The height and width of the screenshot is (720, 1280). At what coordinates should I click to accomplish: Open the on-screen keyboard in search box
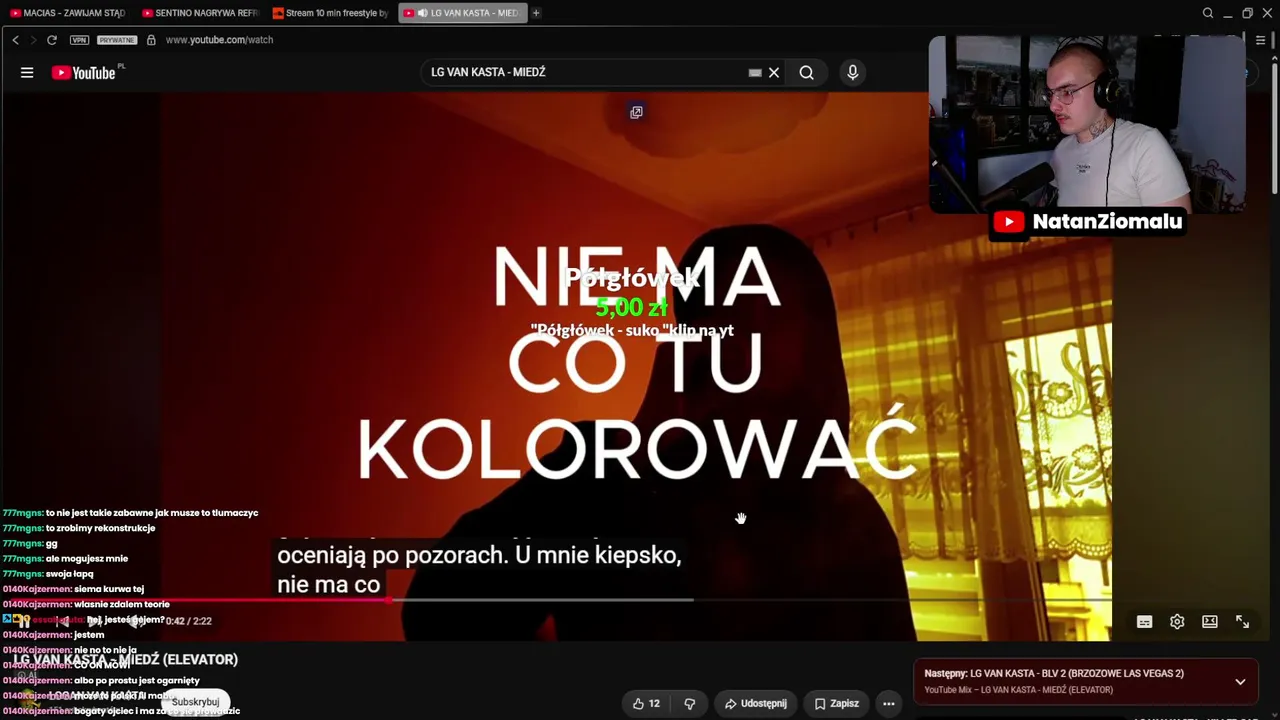coord(755,72)
